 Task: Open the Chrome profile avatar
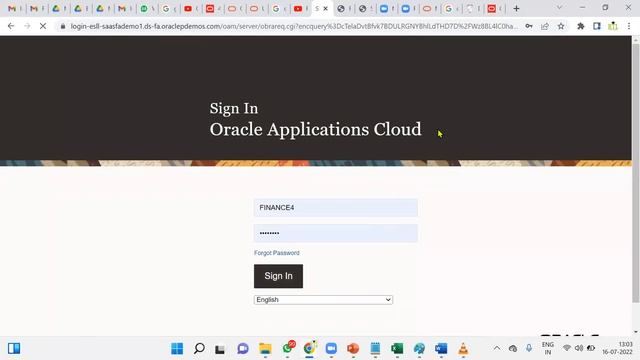point(613,26)
